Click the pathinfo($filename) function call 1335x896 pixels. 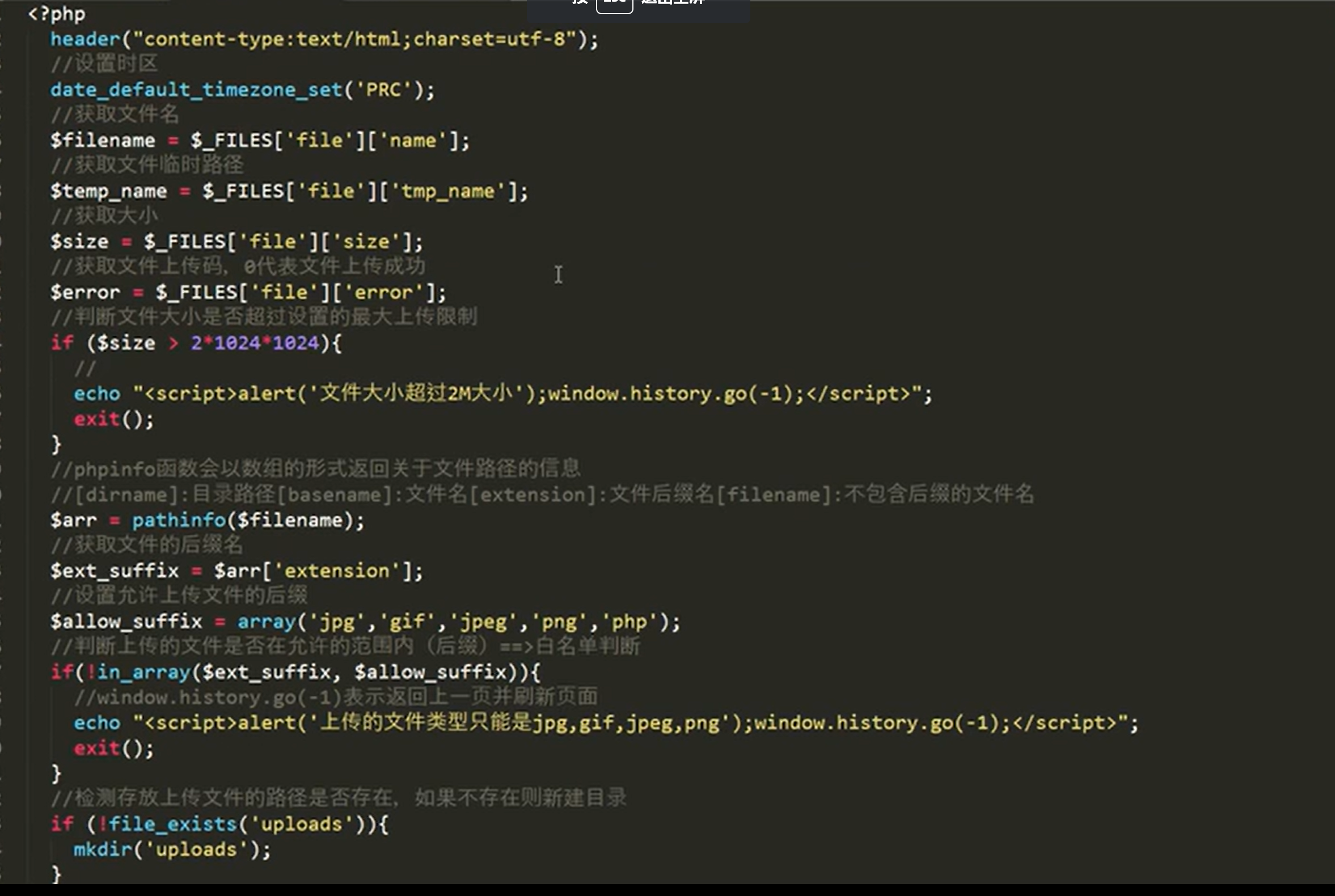246,519
